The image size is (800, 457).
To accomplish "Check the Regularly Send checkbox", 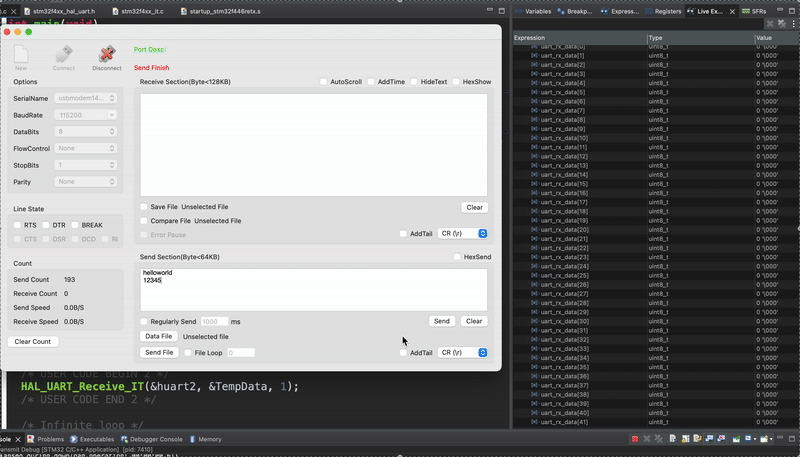I will click(x=144, y=321).
